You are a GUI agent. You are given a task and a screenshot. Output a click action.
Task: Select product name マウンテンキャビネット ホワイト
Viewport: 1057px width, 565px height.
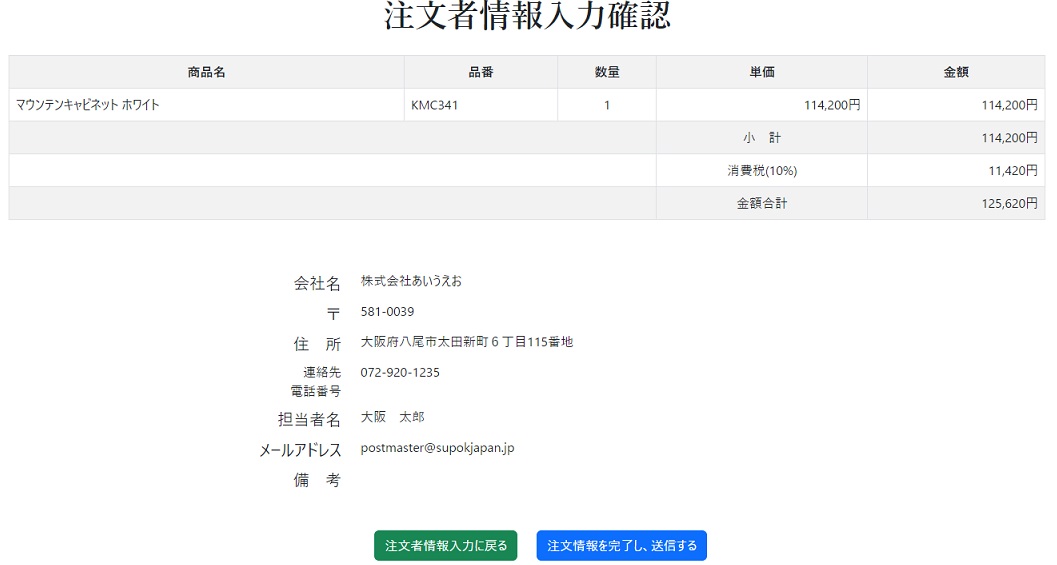[x=88, y=105]
